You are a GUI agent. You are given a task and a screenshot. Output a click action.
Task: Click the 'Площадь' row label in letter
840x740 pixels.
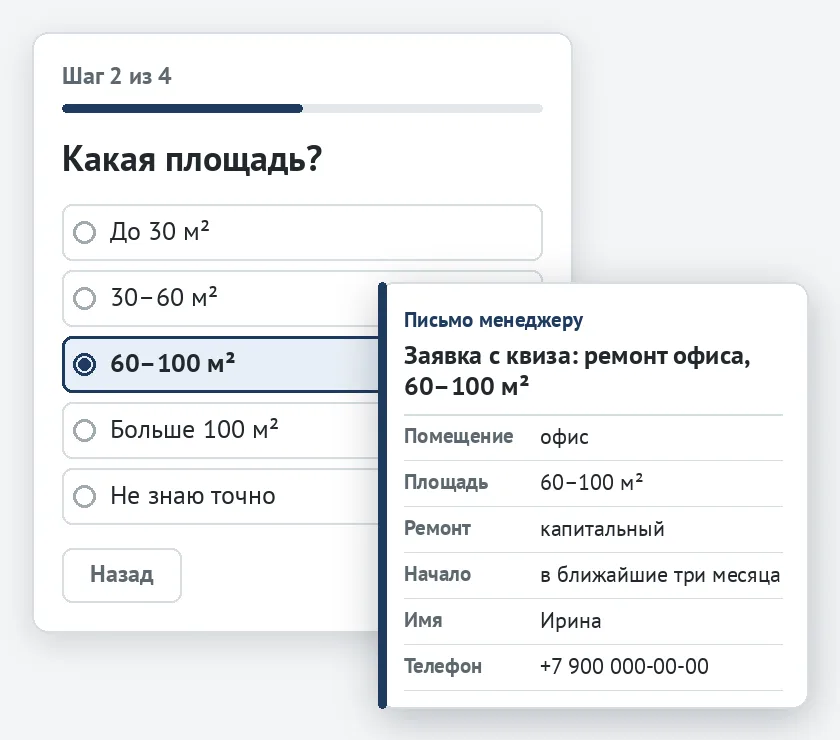(446, 483)
